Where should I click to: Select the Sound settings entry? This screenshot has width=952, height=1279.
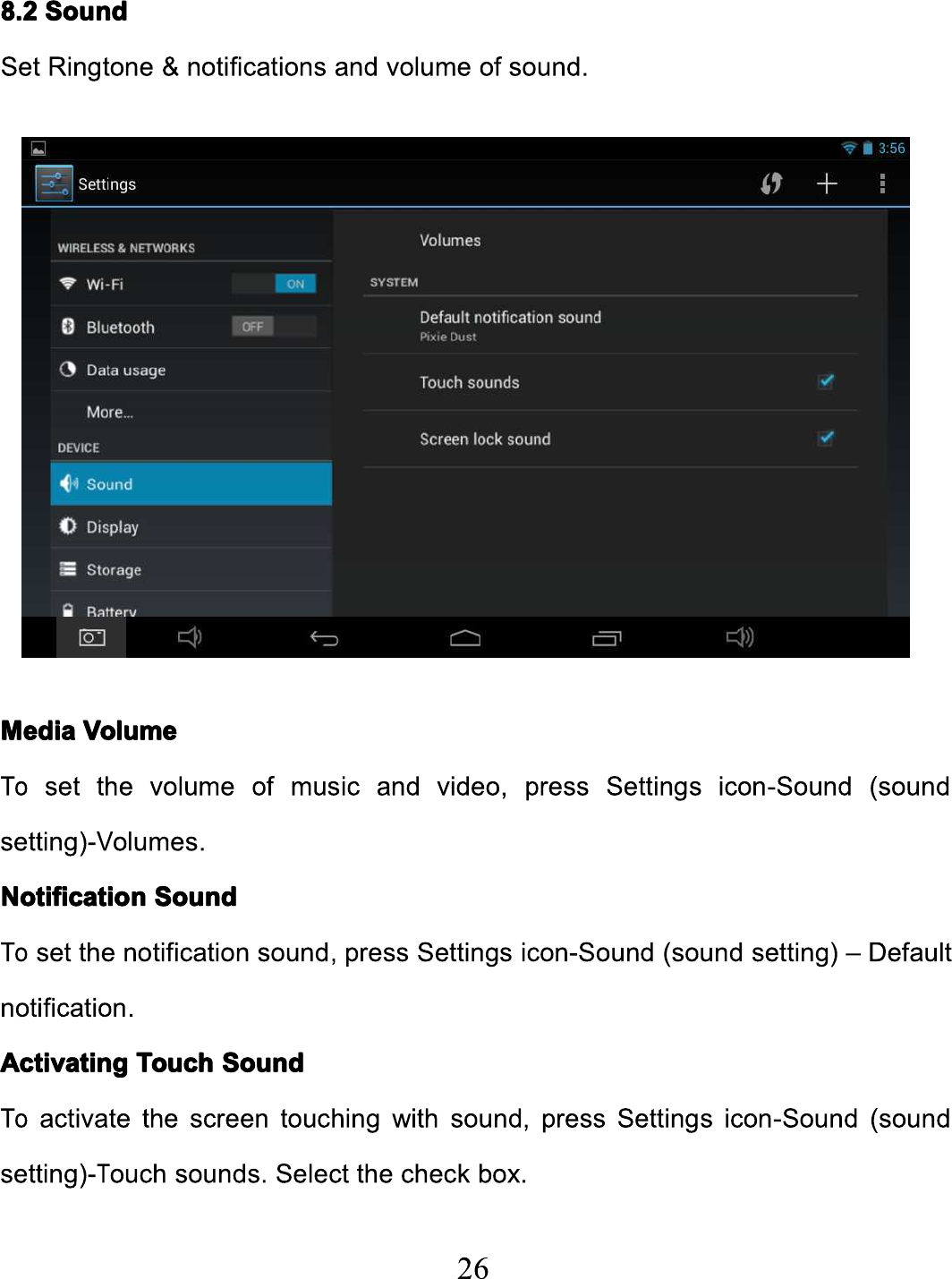tap(191, 484)
